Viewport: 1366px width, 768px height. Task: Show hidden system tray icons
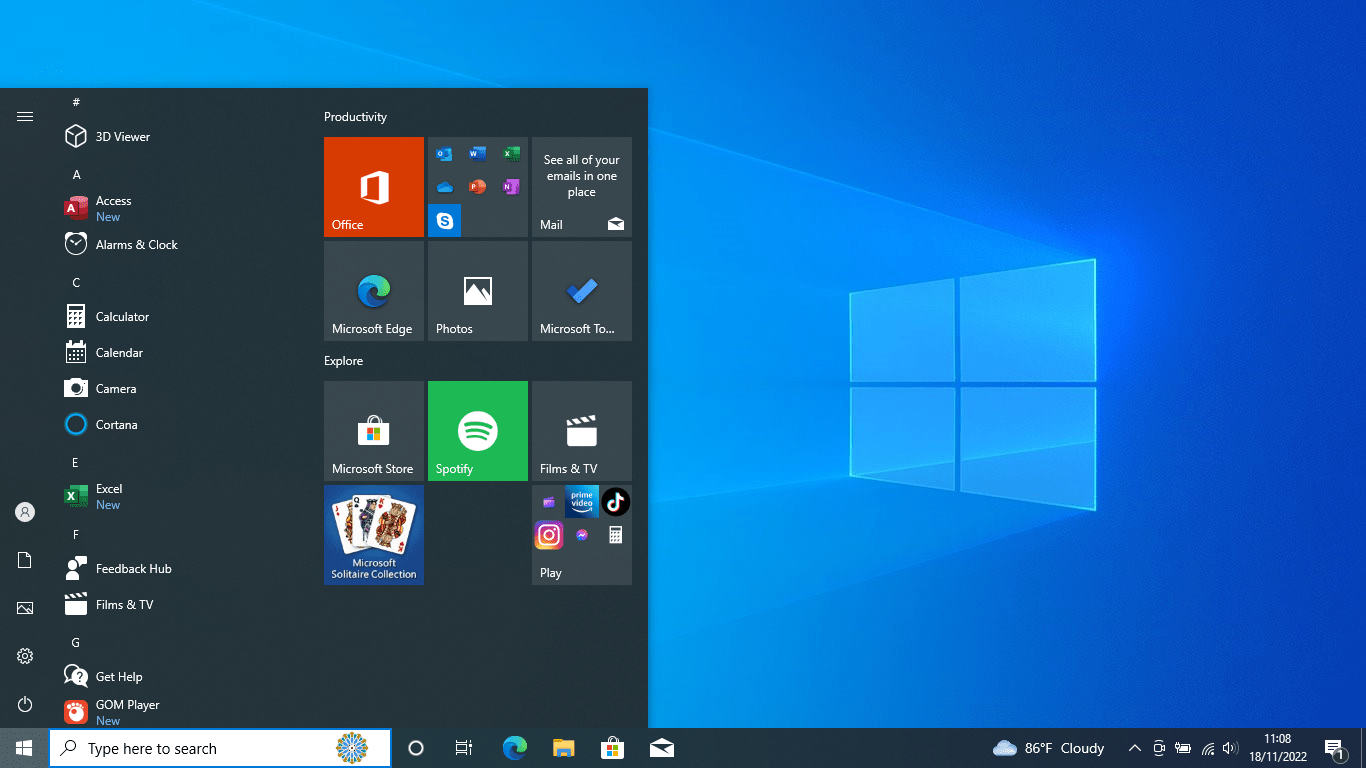point(1134,748)
